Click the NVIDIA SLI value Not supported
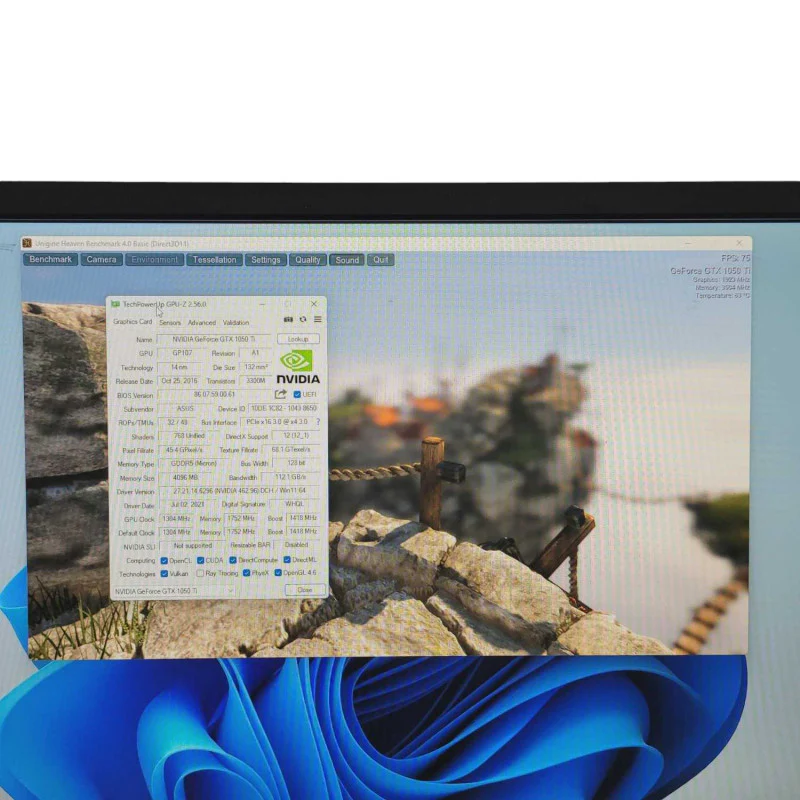Screen dimensions: 800x800 point(192,545)
